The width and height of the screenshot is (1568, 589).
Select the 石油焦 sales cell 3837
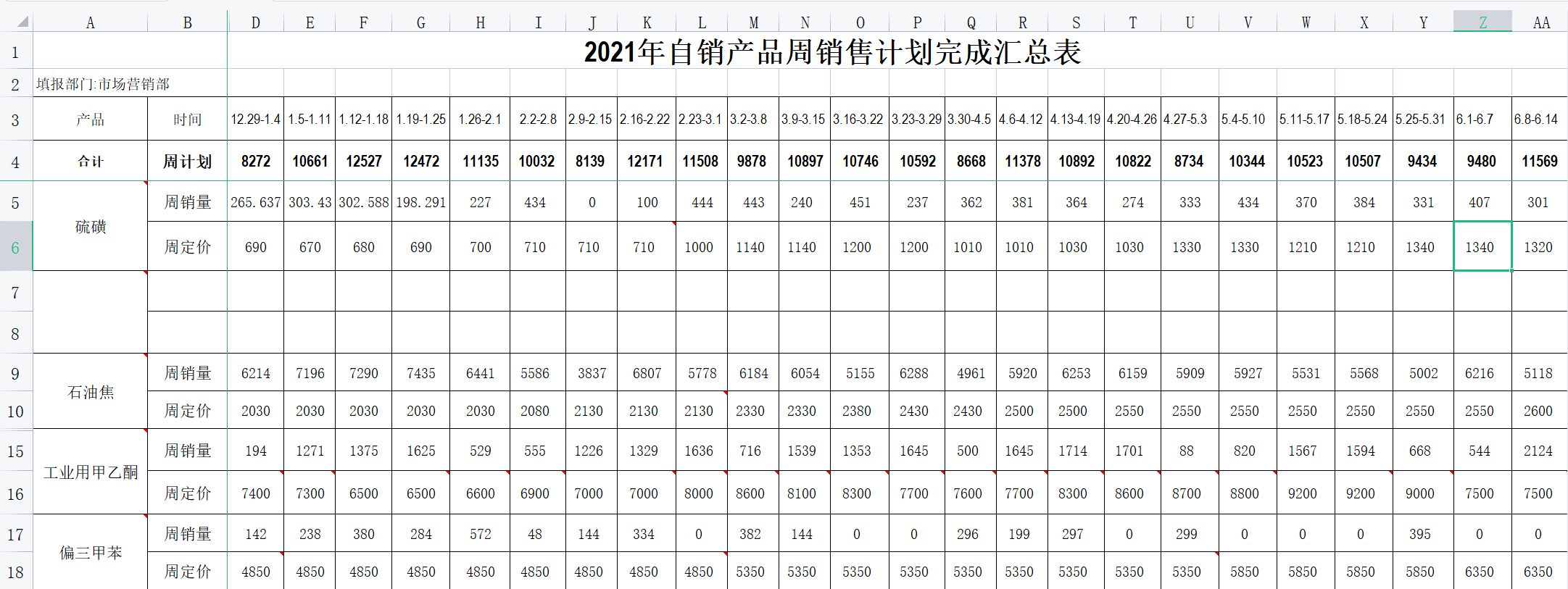coord(592,373)
